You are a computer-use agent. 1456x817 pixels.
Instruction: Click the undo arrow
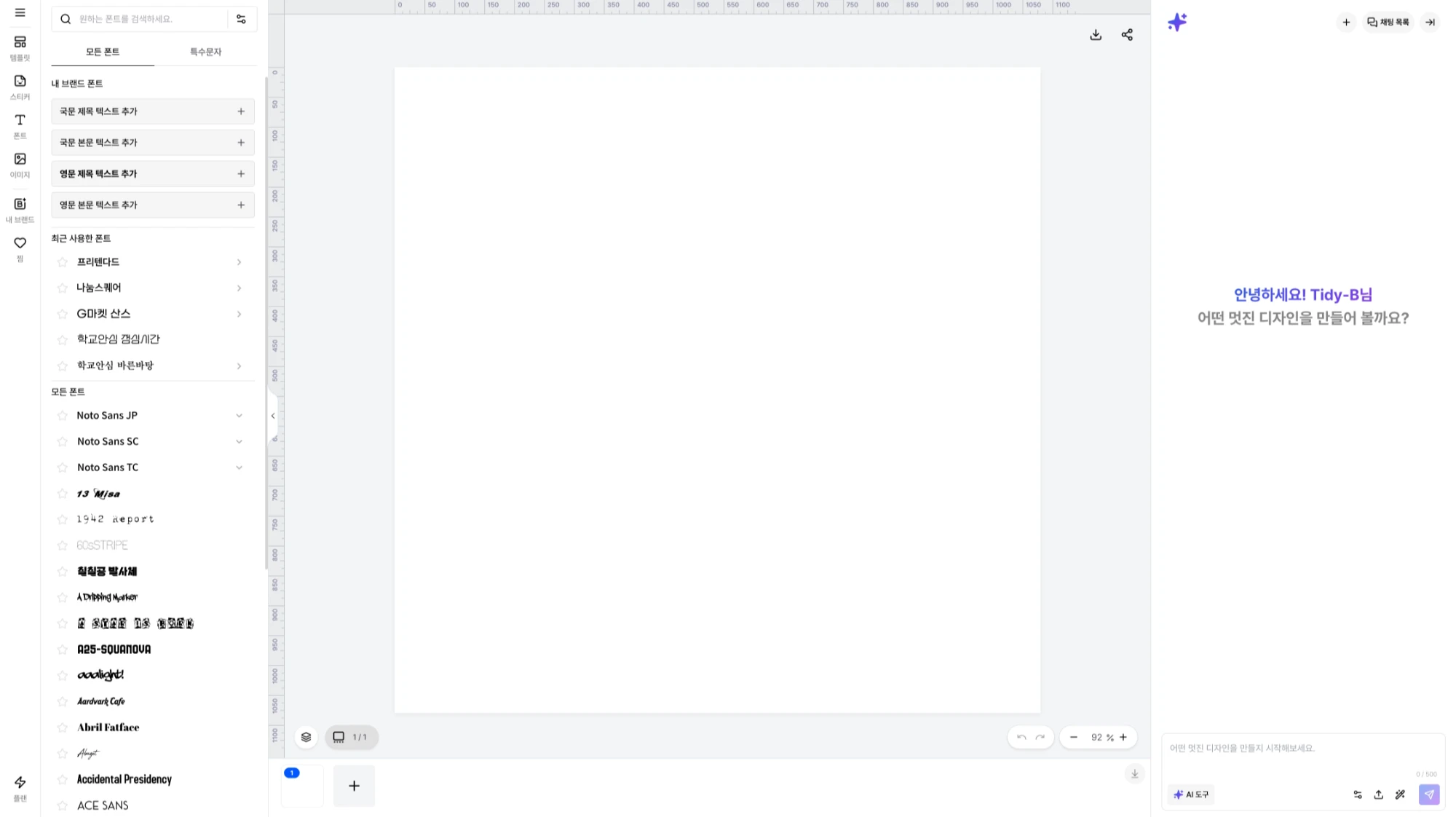pyautogui.click(x=1021, y=737)
